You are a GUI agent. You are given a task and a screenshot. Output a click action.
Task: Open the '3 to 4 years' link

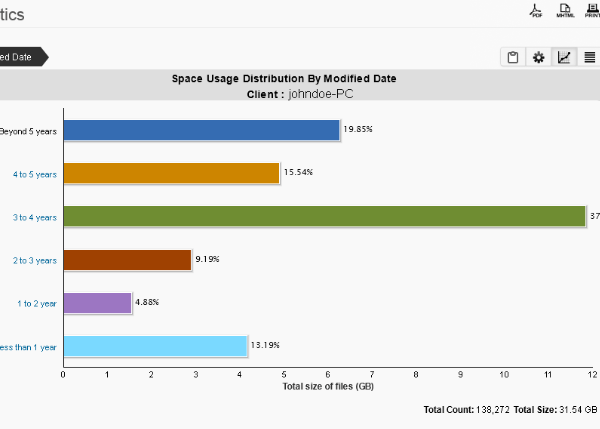tap(35, 217)
